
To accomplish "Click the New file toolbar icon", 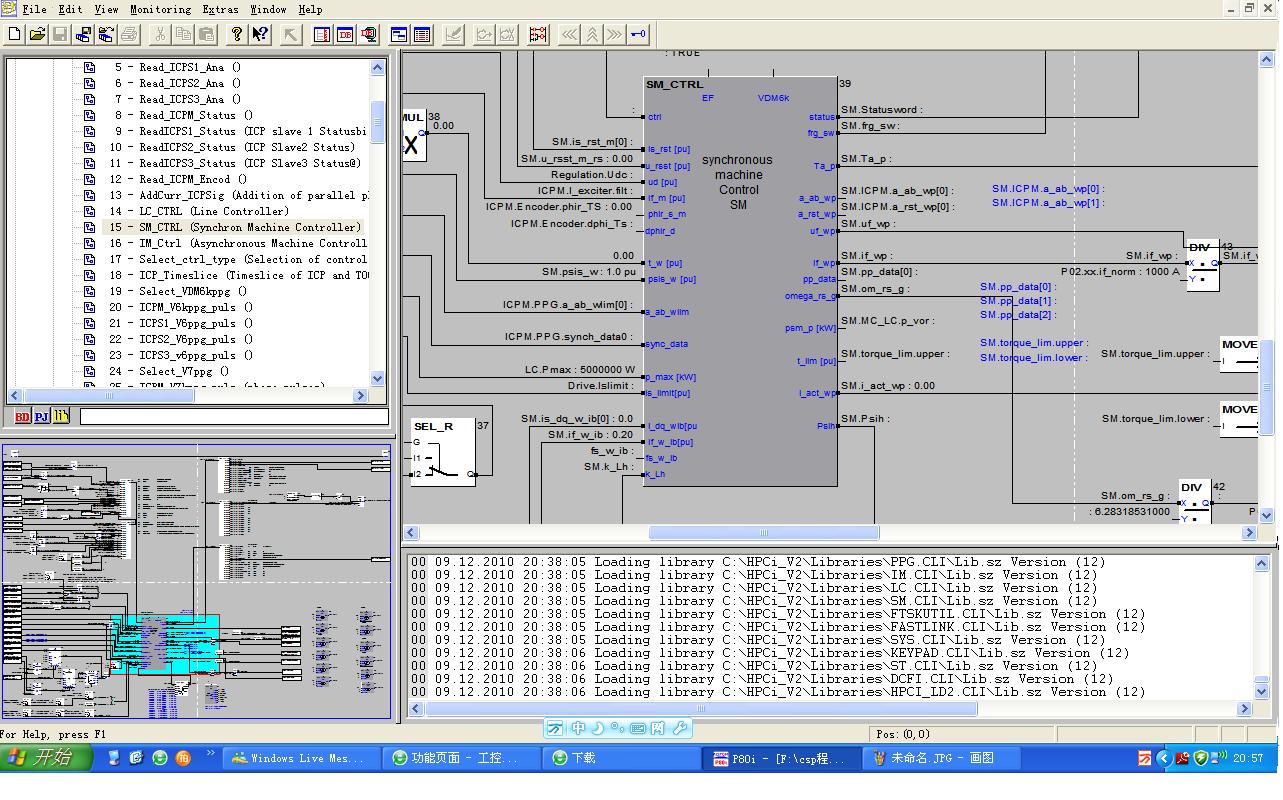I will [14, 34].
